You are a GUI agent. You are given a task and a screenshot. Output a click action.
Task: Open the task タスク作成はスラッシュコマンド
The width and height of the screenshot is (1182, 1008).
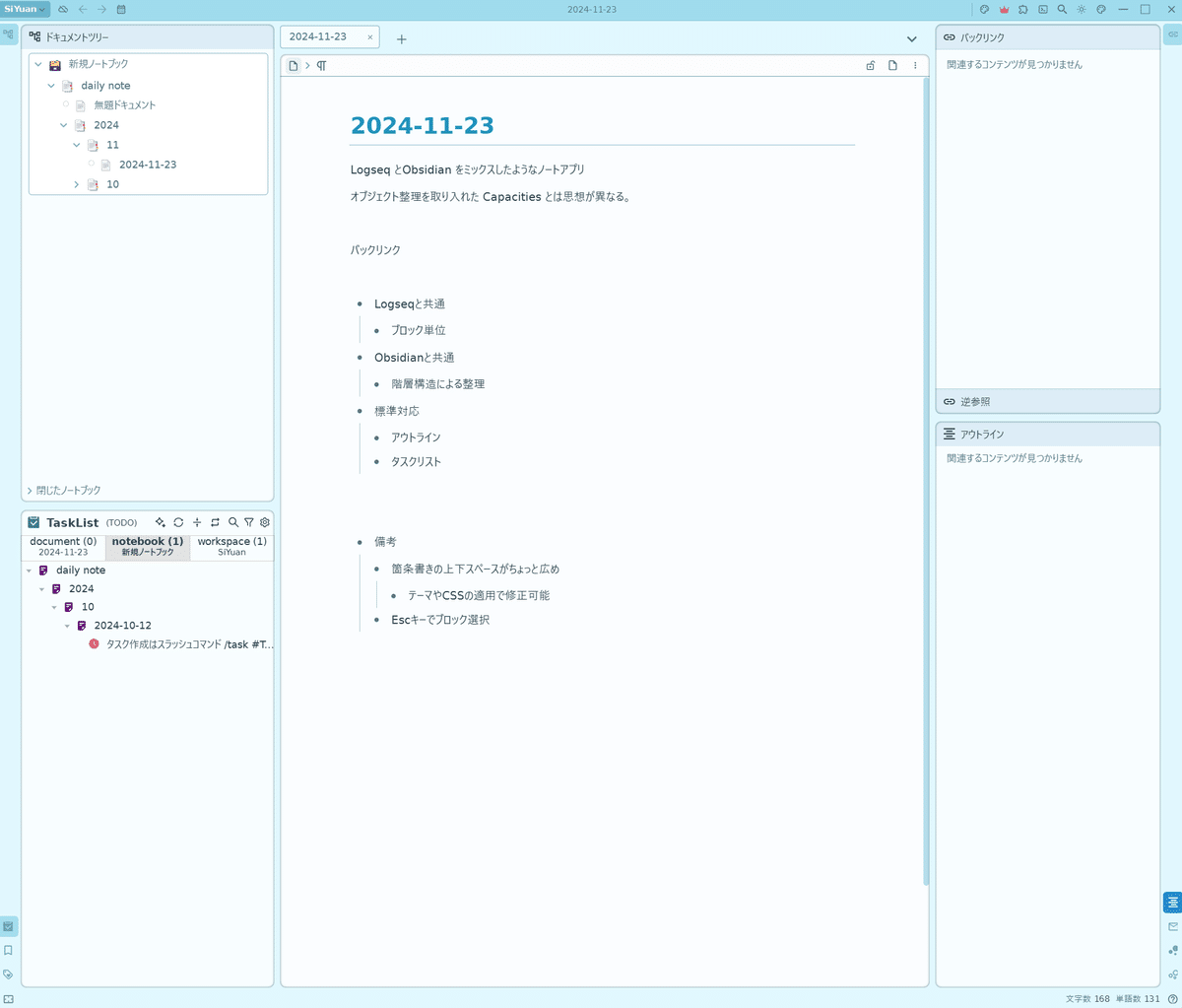(x=189, y=644)
